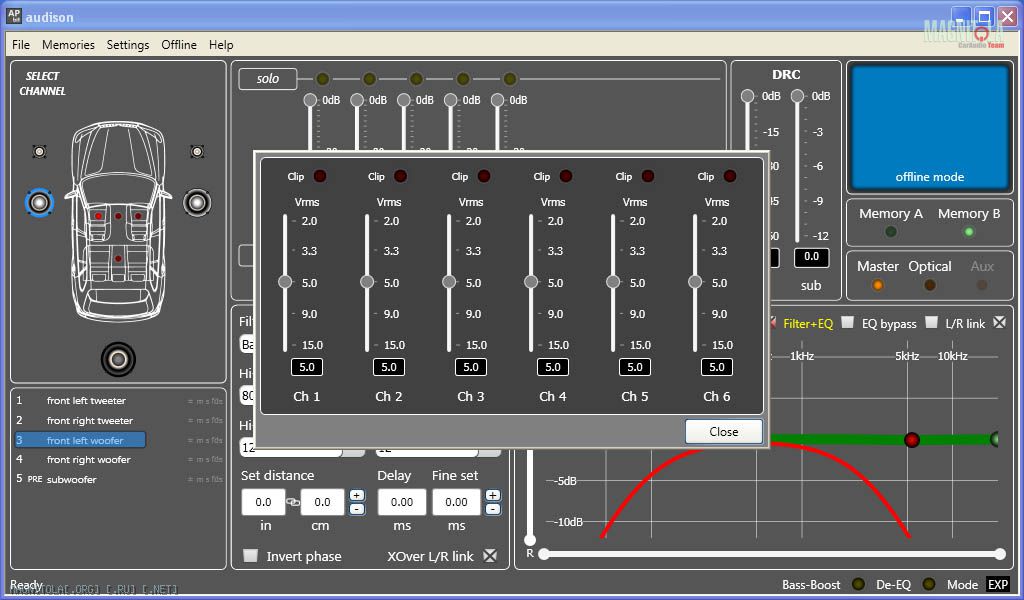
Task: Toggle the first solo channel LED
Action: pos(323,79)
